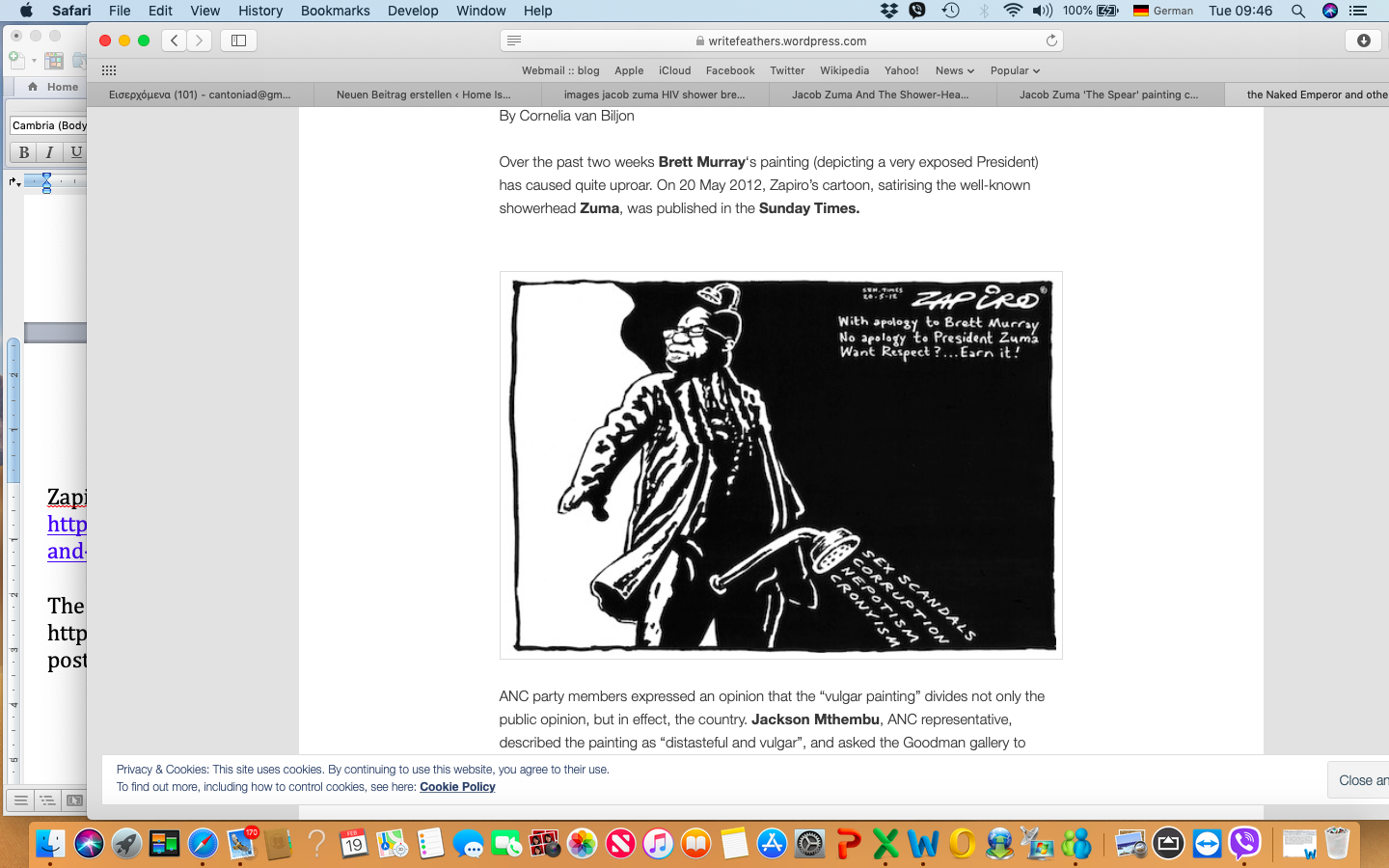Click indent marker on Word ruler
Image resolution: width=1389 pixels, height=868 pixels.
(45, 182)
